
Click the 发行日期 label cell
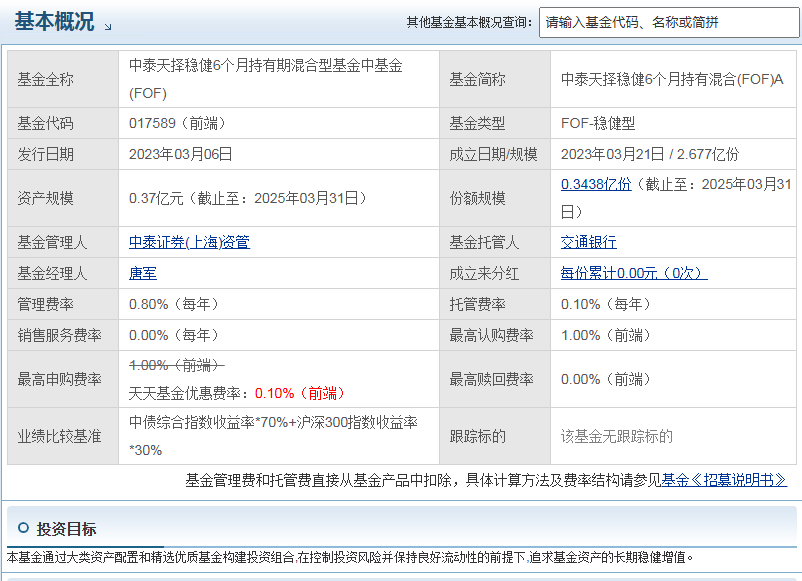tap(63, 154)
